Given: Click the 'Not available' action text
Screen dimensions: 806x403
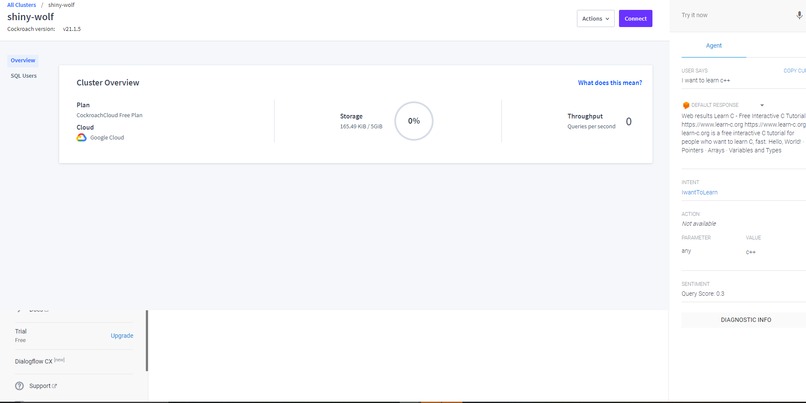Looking at the screenshot, I should tap(699, 224).
